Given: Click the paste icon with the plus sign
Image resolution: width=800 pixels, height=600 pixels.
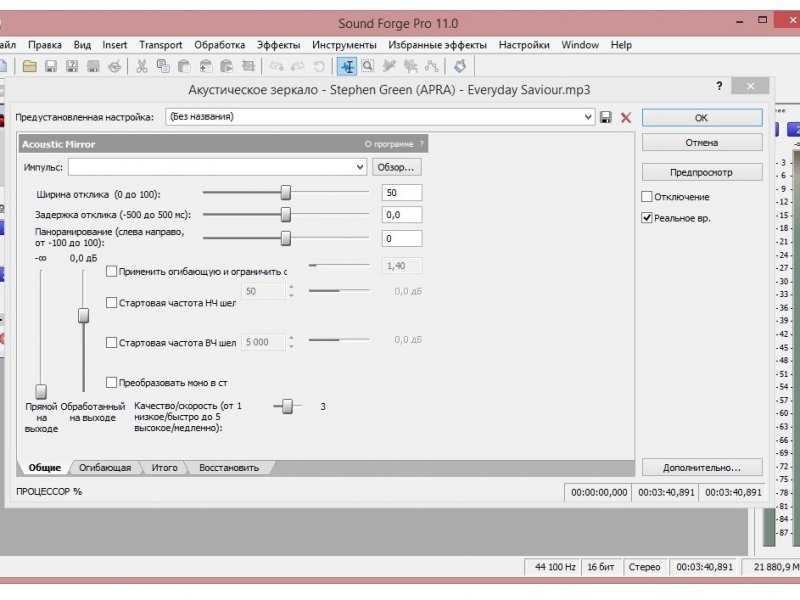Looking at the screenshot, I should [x=206, y=66].
